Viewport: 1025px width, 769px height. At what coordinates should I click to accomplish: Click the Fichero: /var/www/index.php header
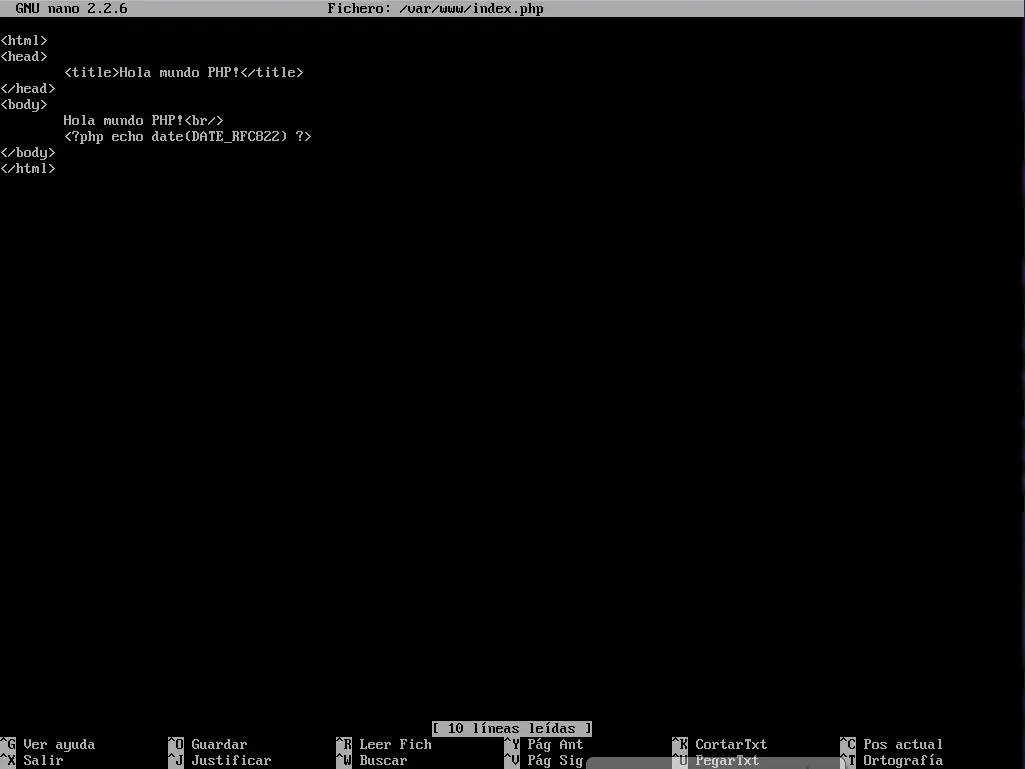[x=435, y=9]
